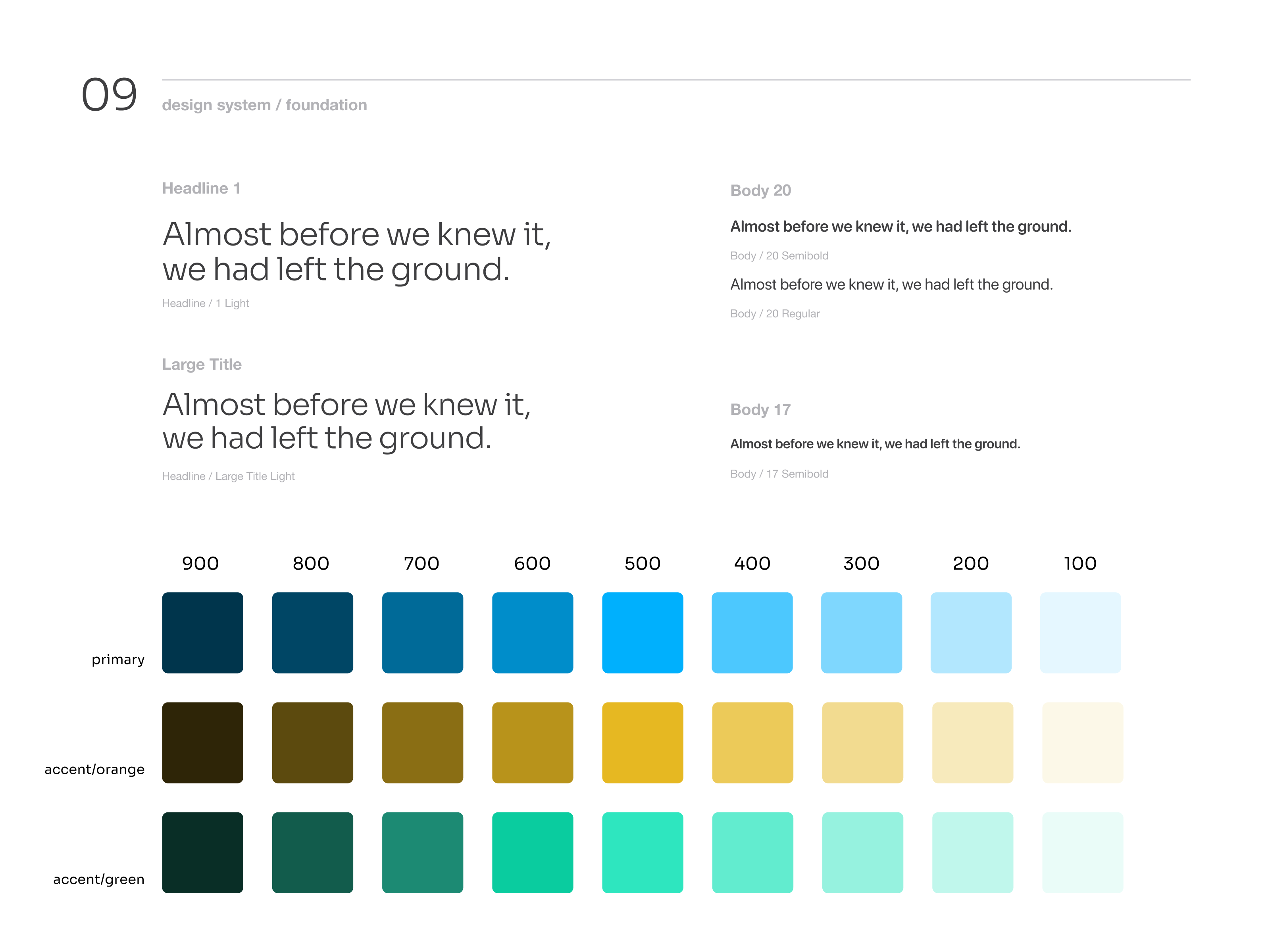Click the '900' column label

(200, 564)
